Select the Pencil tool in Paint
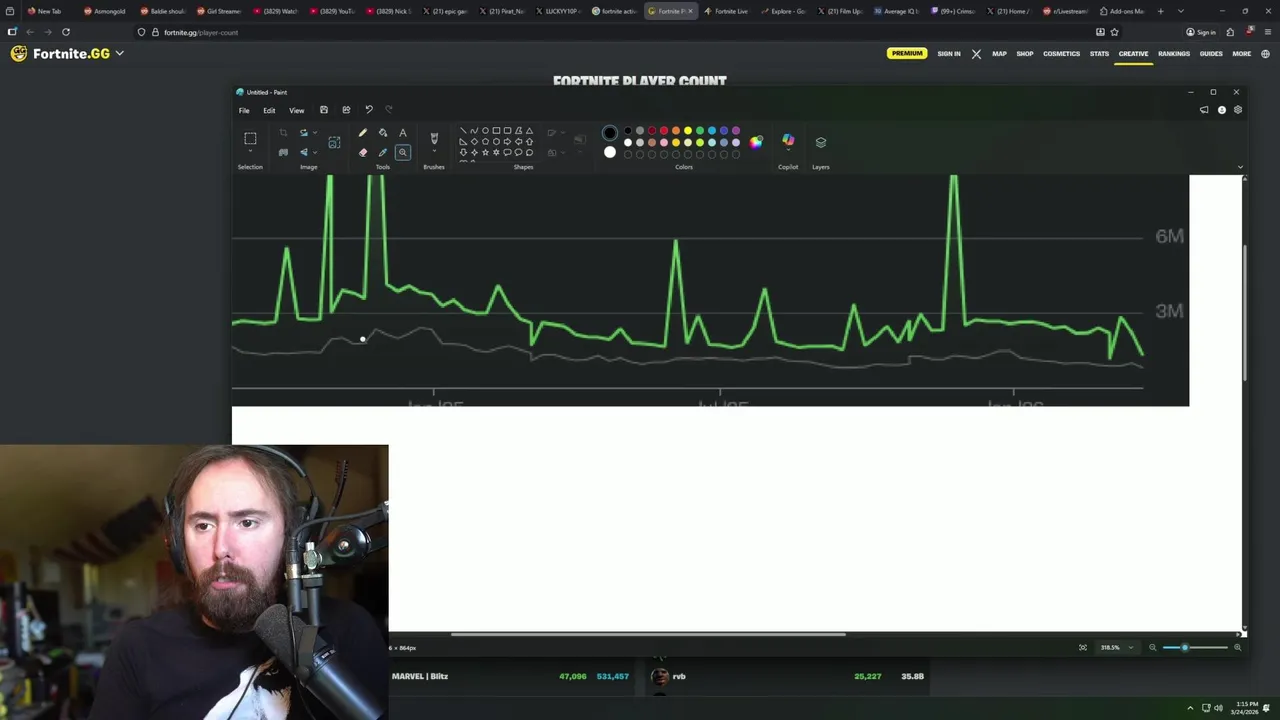The image size is (1280, 720). click(x=363, y=133)
